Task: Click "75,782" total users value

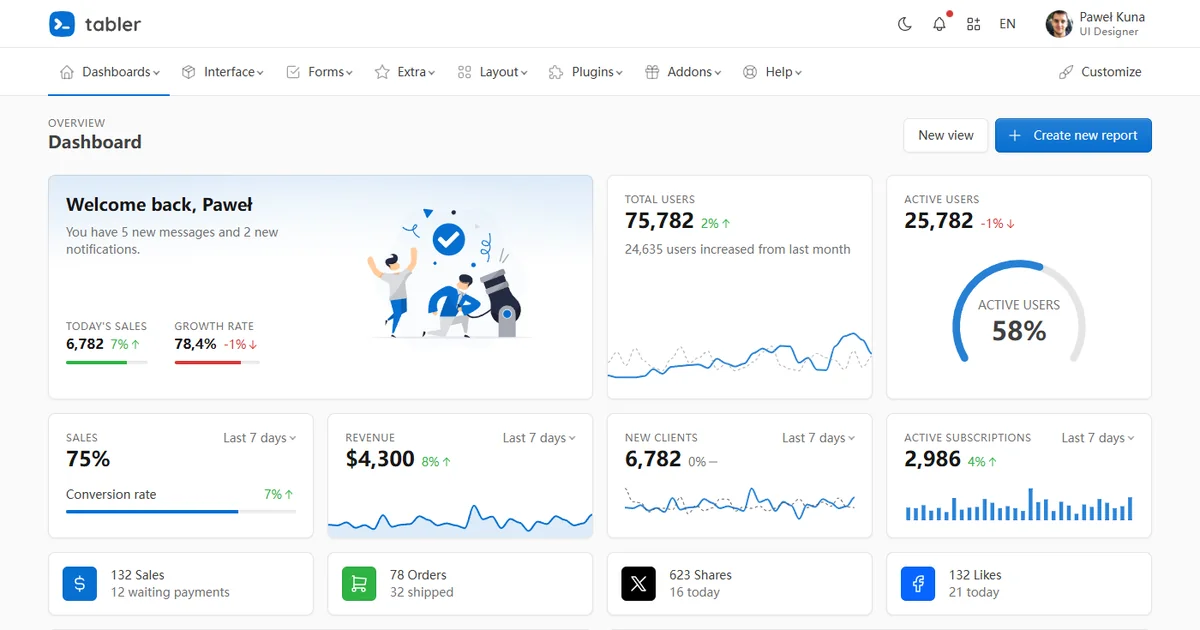Action: [x=659, y=221]
